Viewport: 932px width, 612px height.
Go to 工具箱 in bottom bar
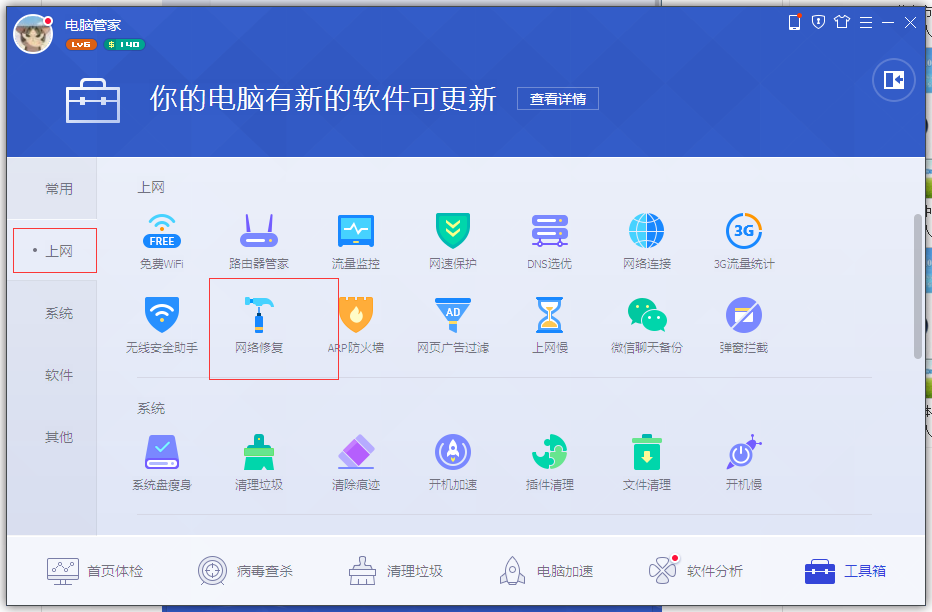click(845, 571)
